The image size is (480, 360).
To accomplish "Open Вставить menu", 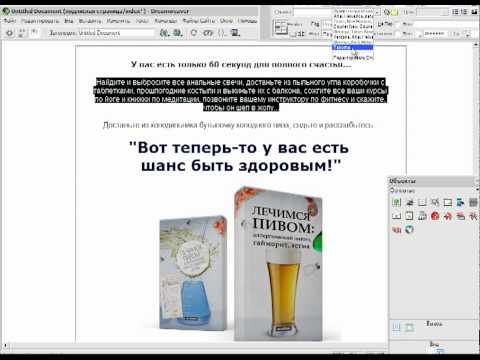I will point(90,21).
